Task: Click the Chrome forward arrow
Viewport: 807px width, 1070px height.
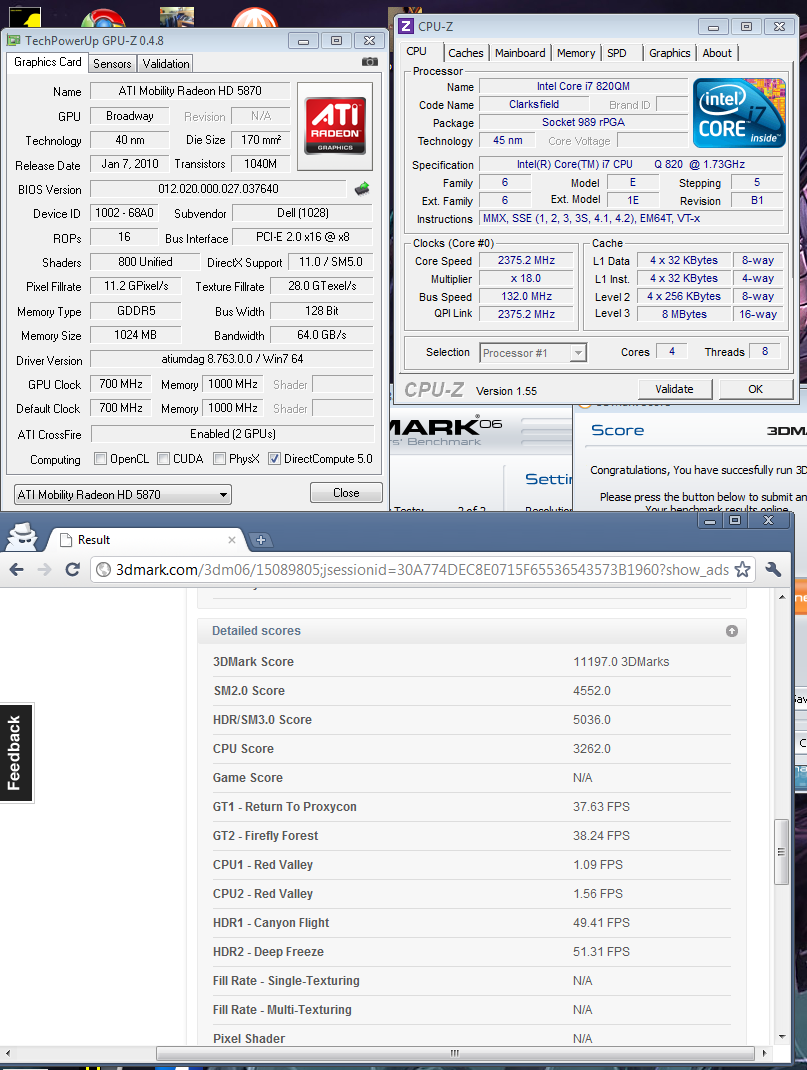Action: point(44,569)
